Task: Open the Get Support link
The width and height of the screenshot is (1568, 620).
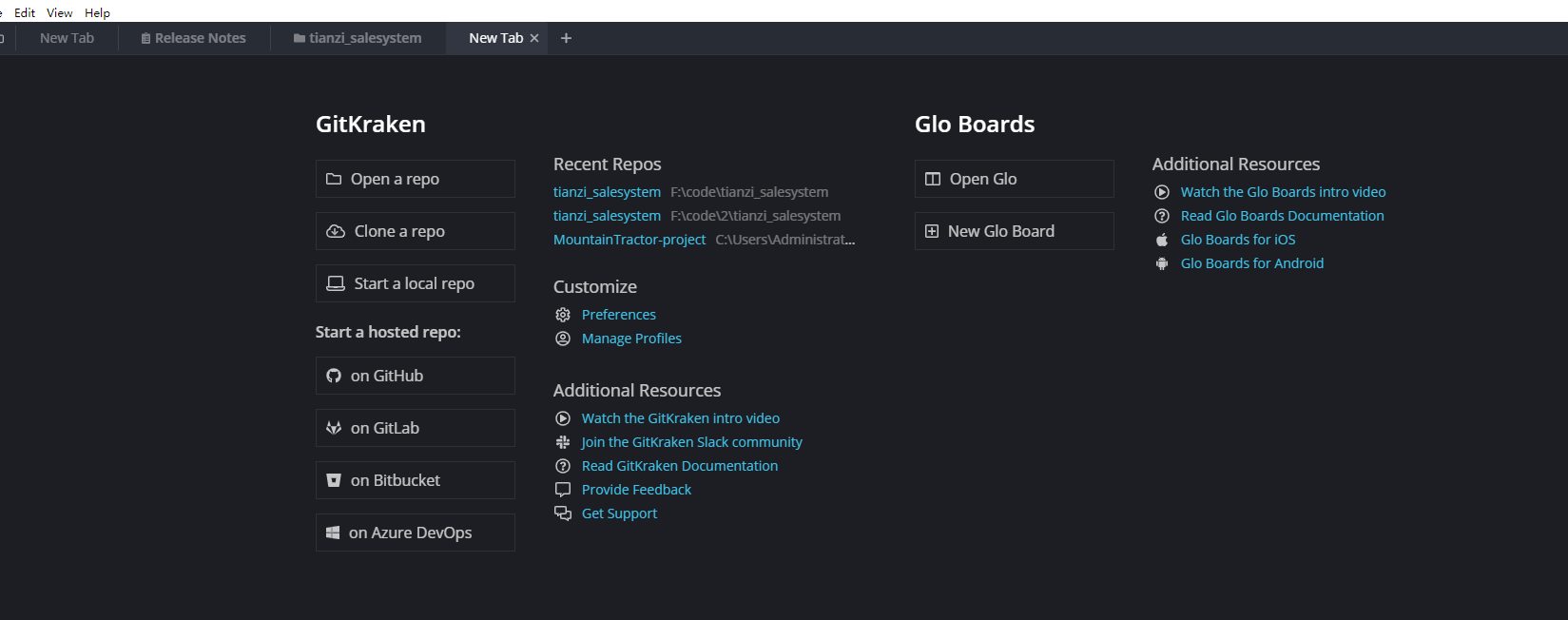Action: pyautogui.click(x=619, y=513)
